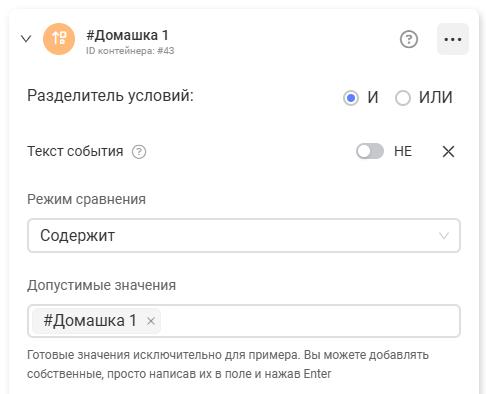
Task: Click the НЕ label text
Action: pyautogui.click(x=403, y=151)
